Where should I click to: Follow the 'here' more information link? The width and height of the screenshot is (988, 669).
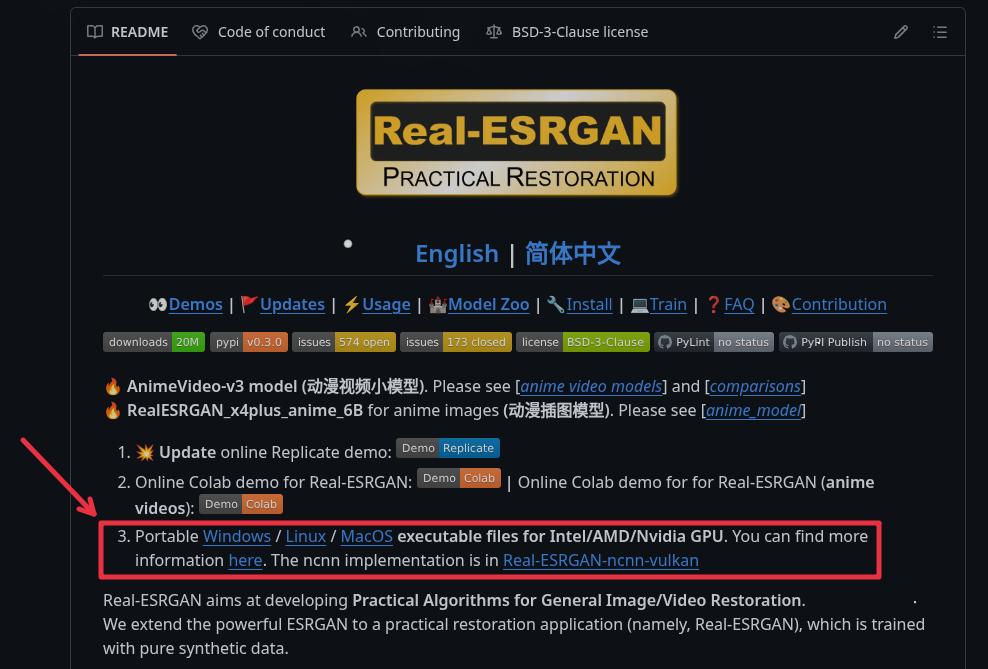tap(245, 561)
